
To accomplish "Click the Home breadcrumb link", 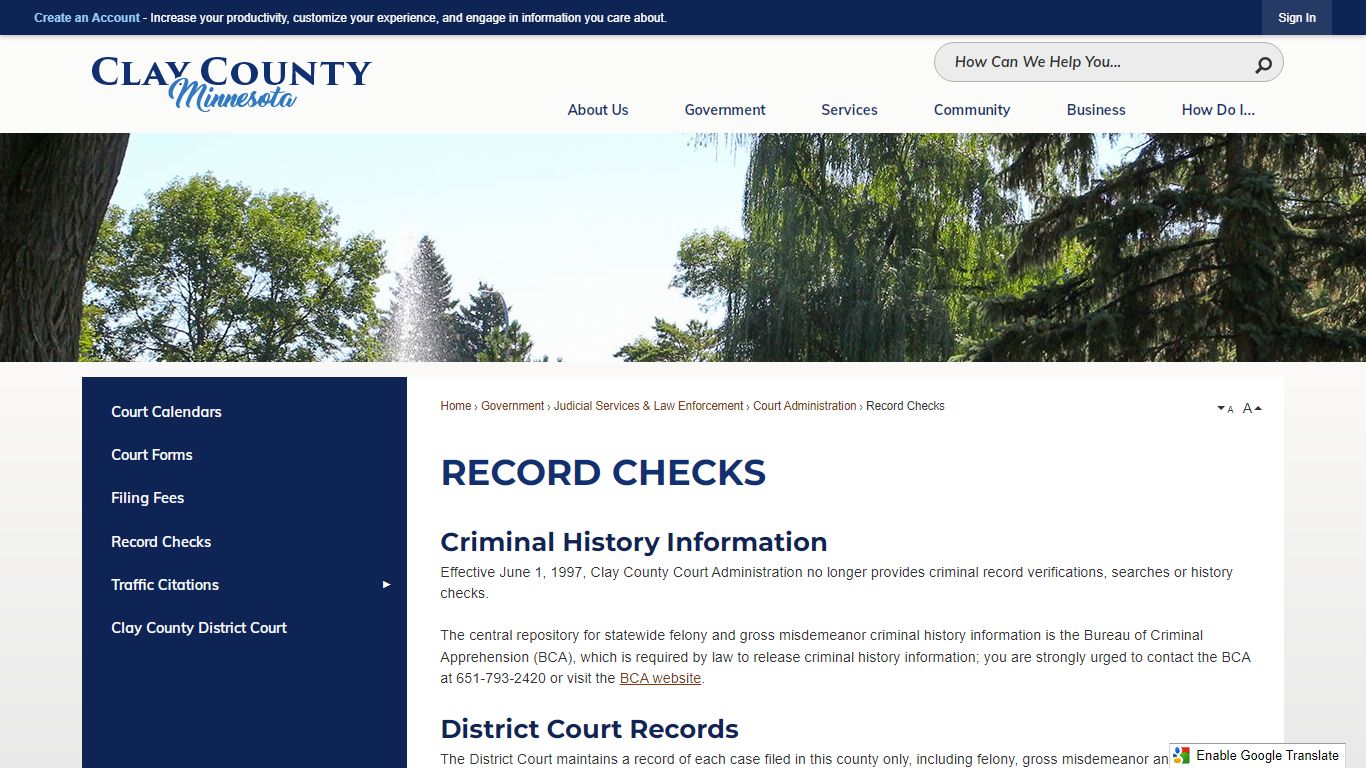I will (x=455, y=406).
